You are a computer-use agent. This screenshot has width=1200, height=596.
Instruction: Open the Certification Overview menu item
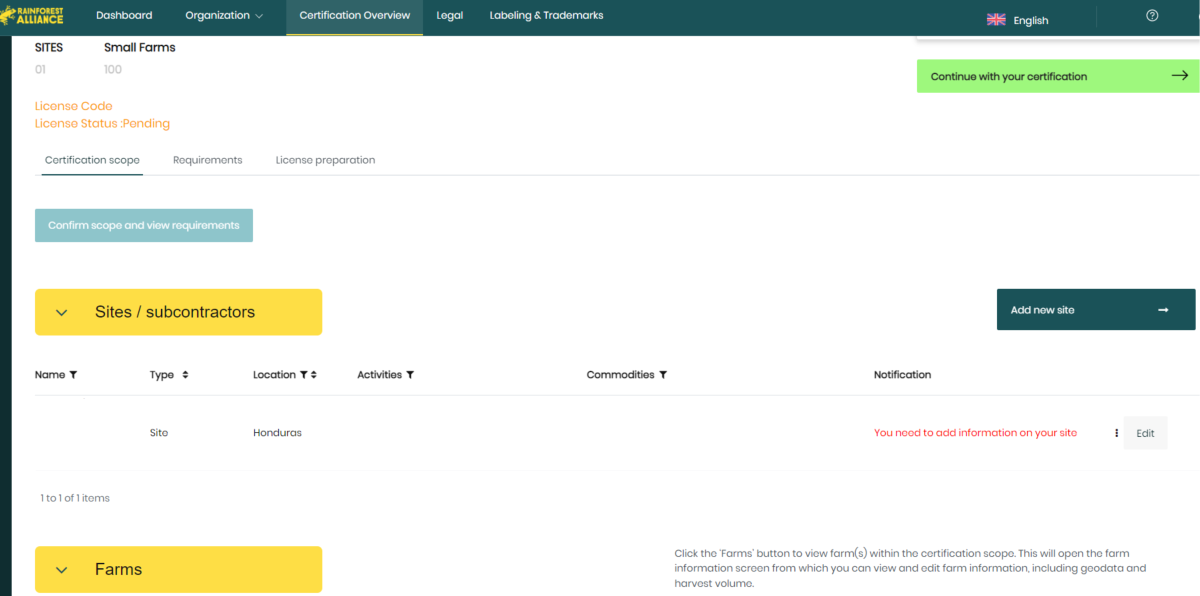(354, 15)
